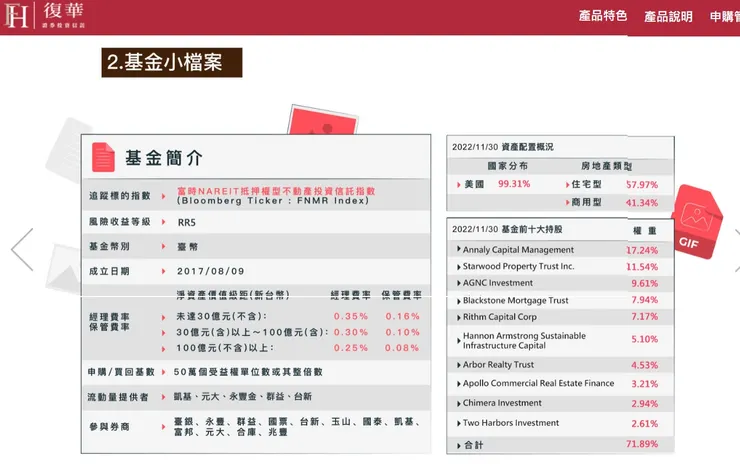Screen dimensions: 740x466
Task: Click the 基金簡介 title text
Action: (164, 158)
